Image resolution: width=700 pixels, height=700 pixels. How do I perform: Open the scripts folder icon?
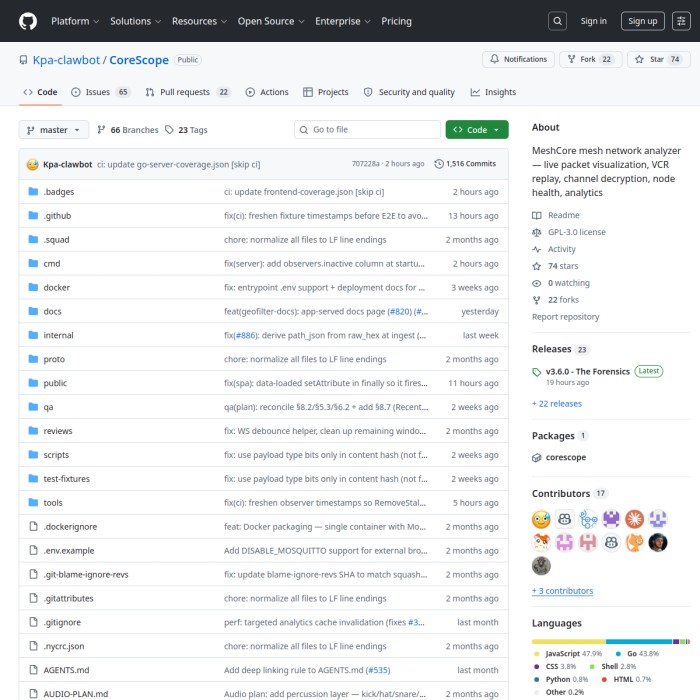pyautogui.click(x=33, y=454)
